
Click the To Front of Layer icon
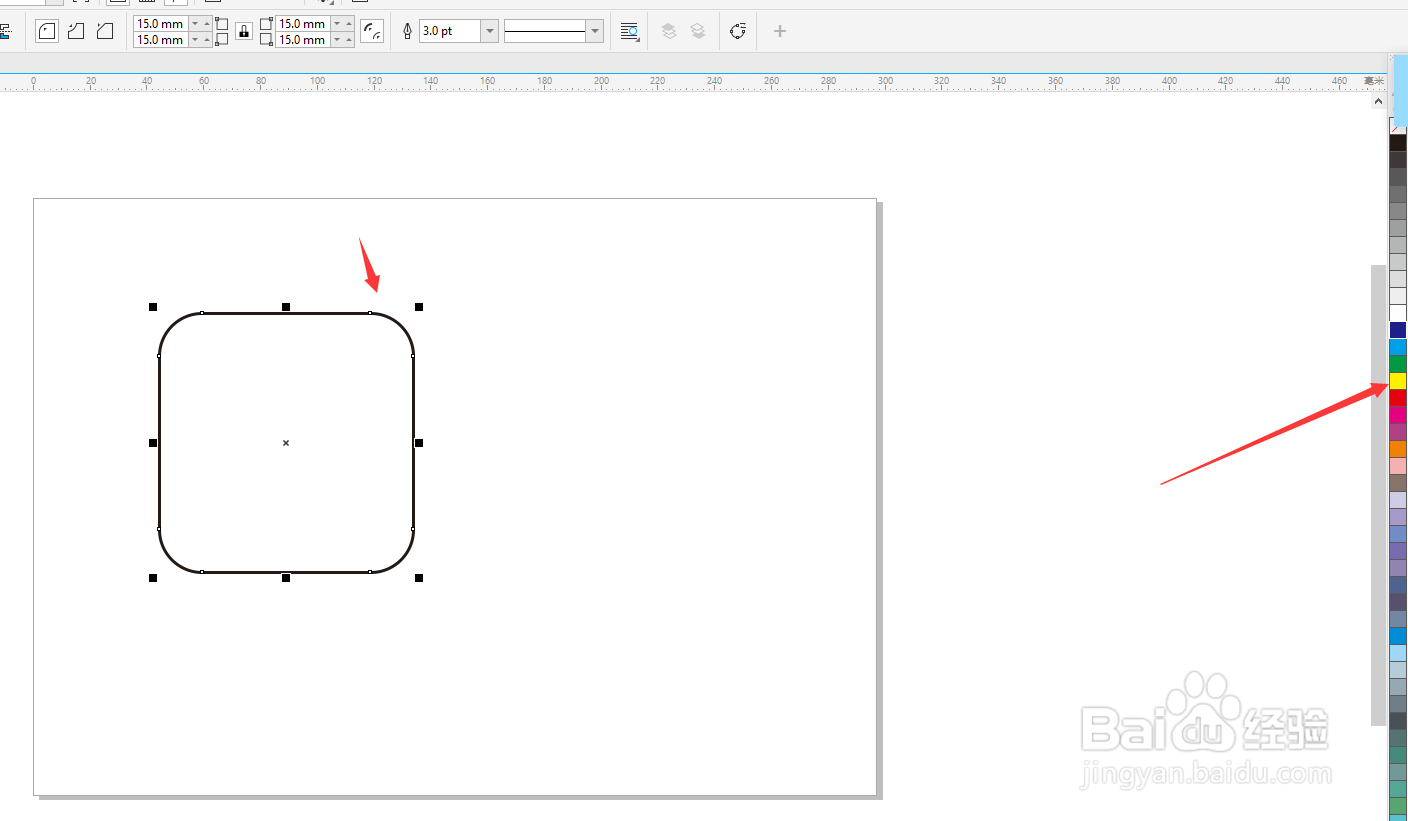click(x=669, y=31)
